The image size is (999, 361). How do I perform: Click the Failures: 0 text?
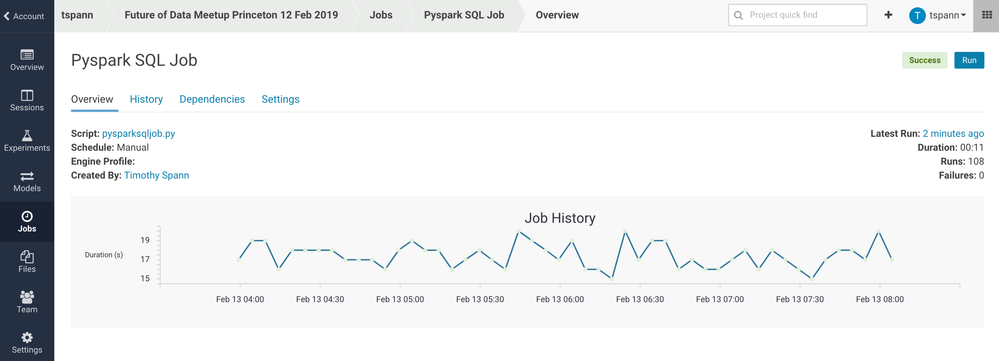point(961,175)
